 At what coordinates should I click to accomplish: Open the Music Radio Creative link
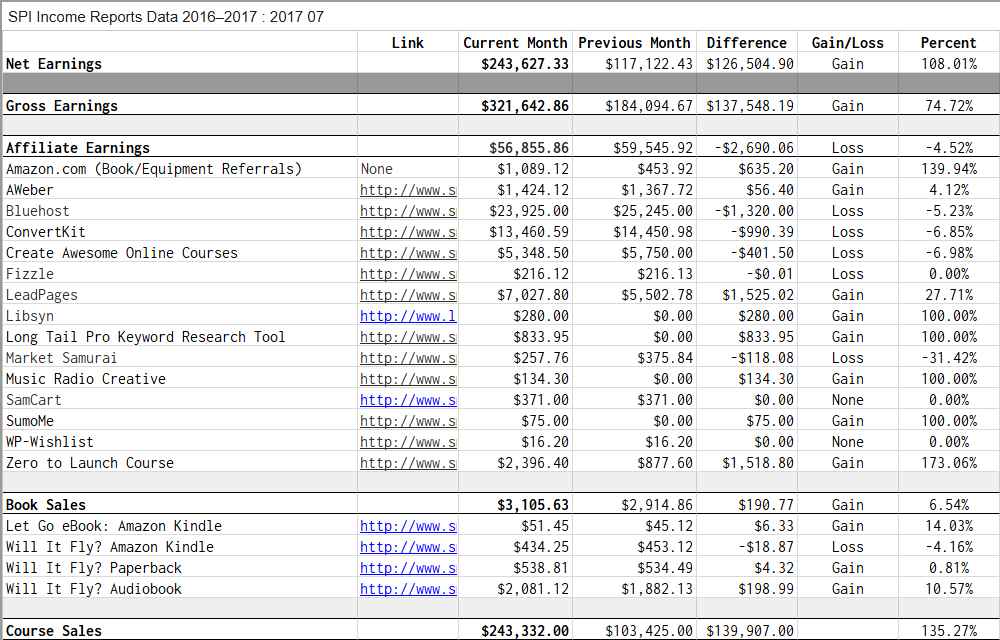(408, 379)
